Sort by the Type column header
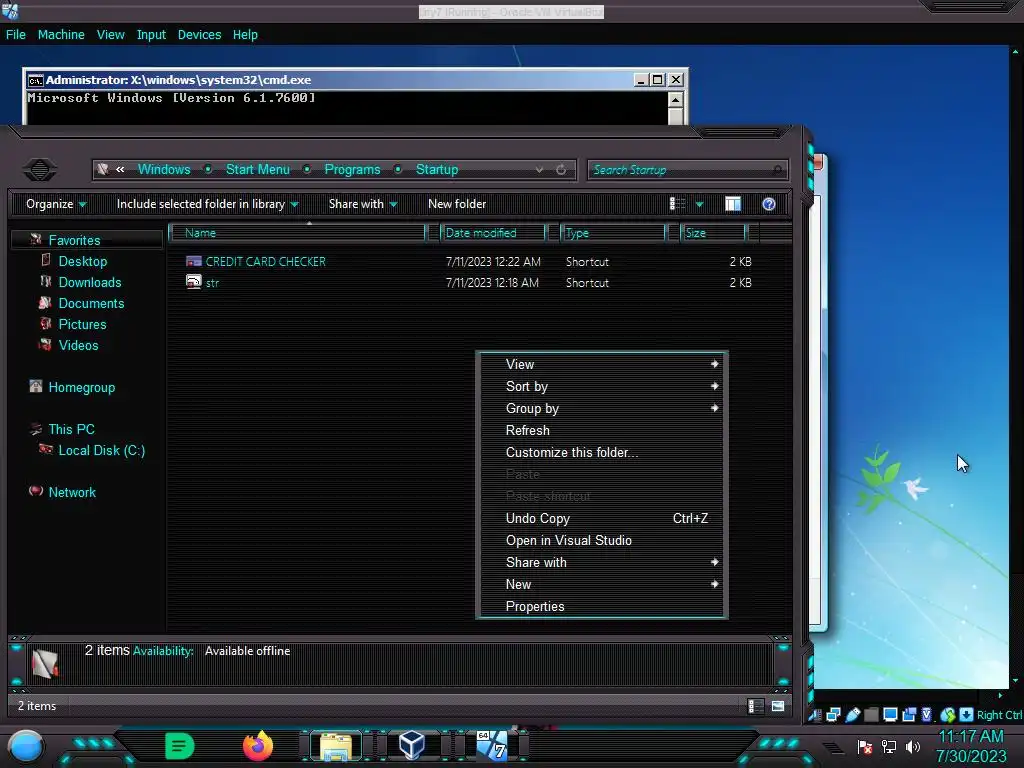The image size is (1024, 768). point(613,232)
